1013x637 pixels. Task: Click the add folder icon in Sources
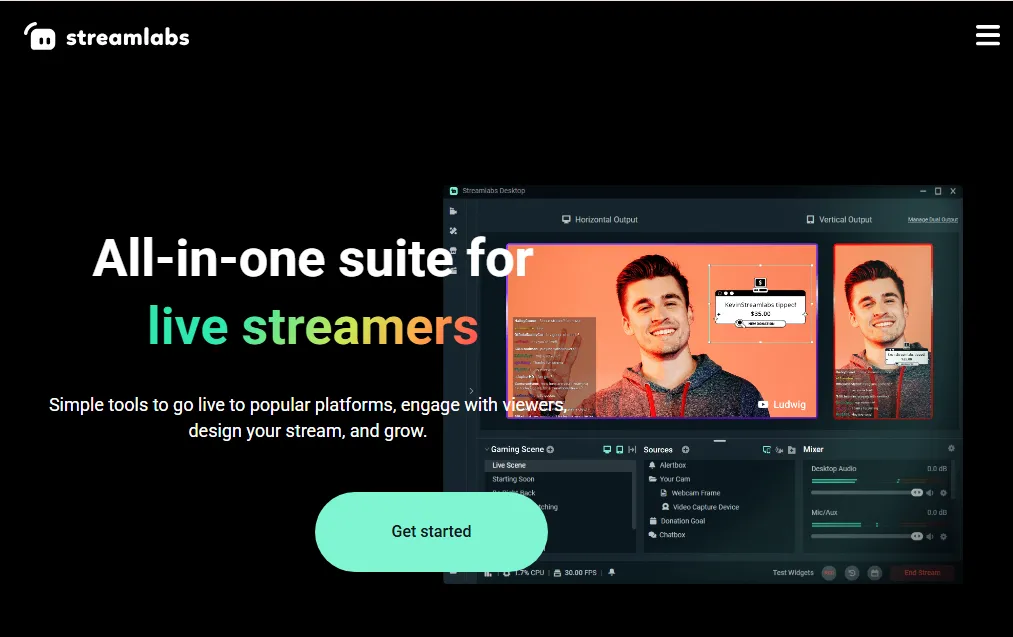coord(791,450)
